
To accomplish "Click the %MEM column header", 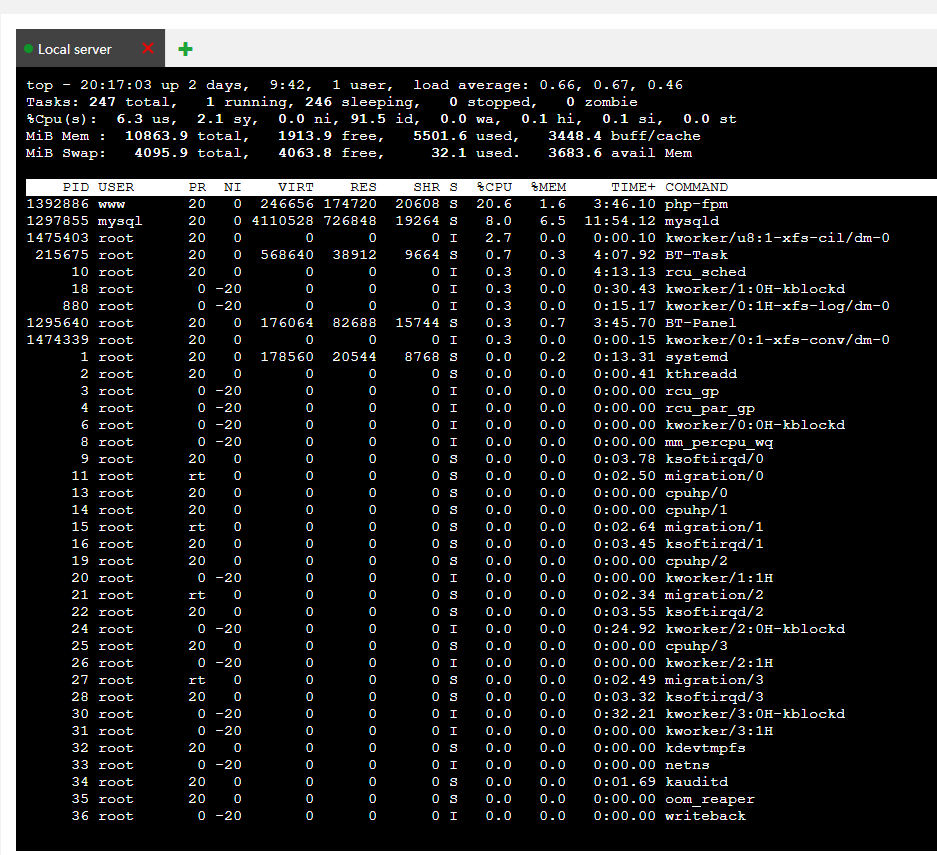I will point(548,187).
